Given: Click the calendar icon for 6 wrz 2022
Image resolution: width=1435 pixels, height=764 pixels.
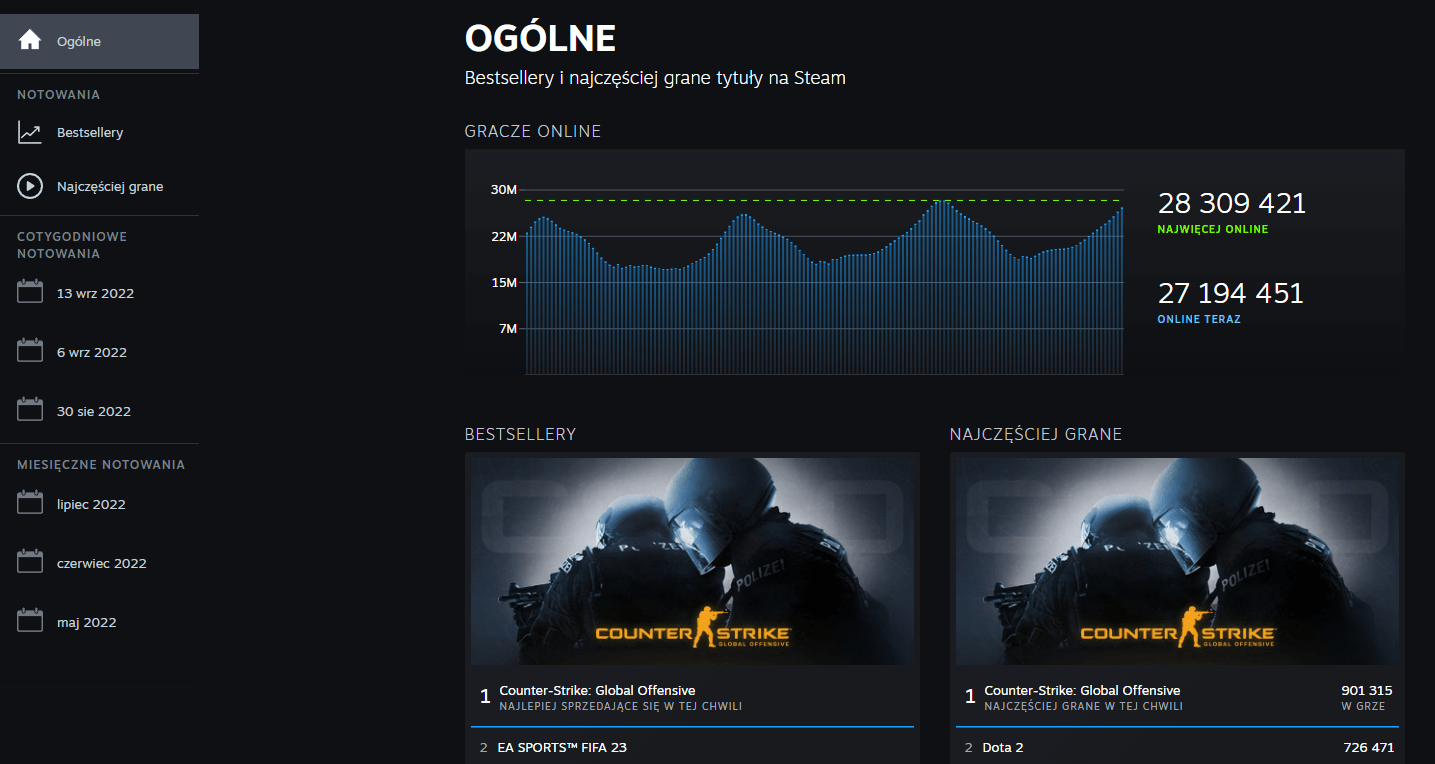Looking at the screenshot, I should point(29,350).
